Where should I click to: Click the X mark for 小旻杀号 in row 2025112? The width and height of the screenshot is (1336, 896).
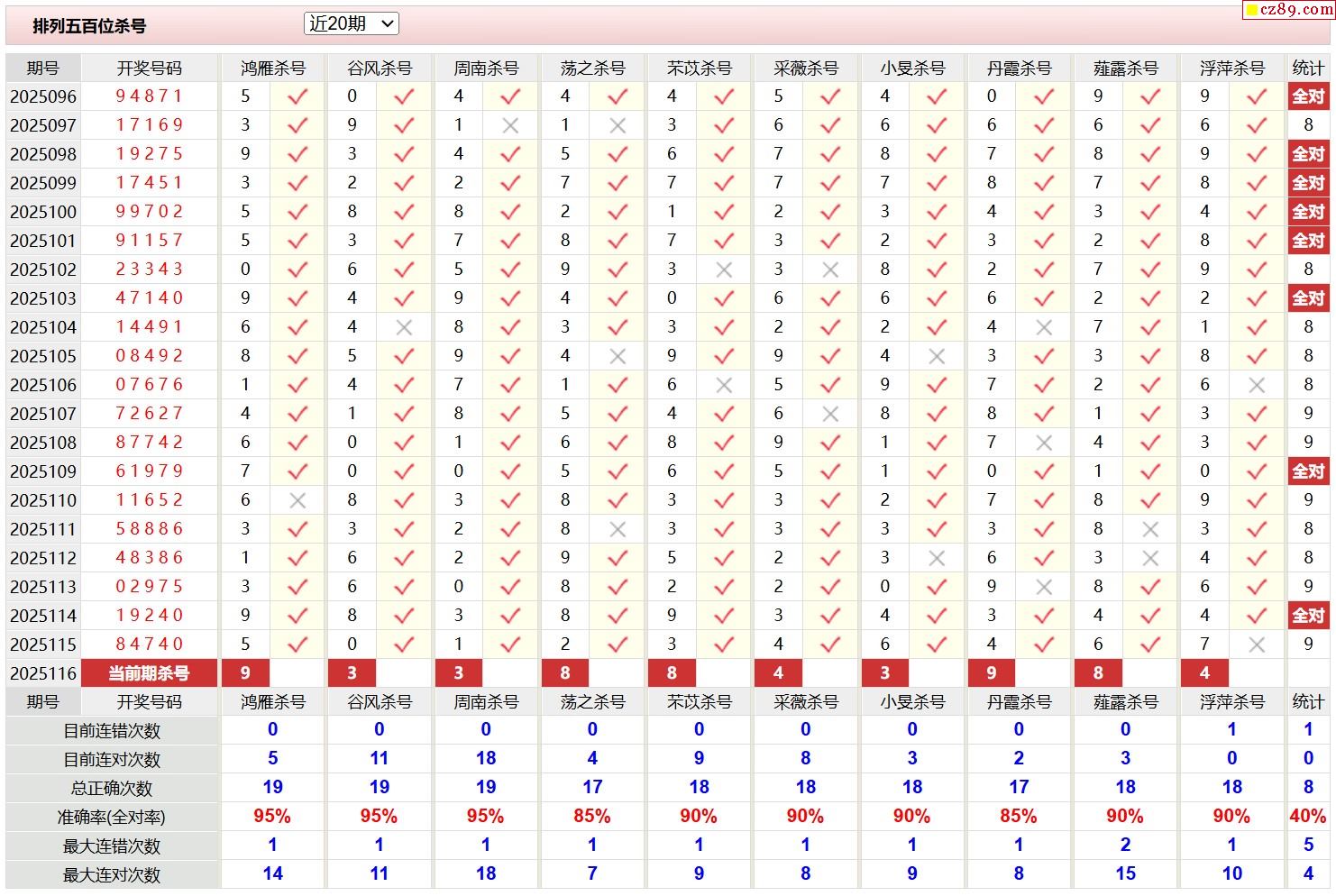pos(937,558)
